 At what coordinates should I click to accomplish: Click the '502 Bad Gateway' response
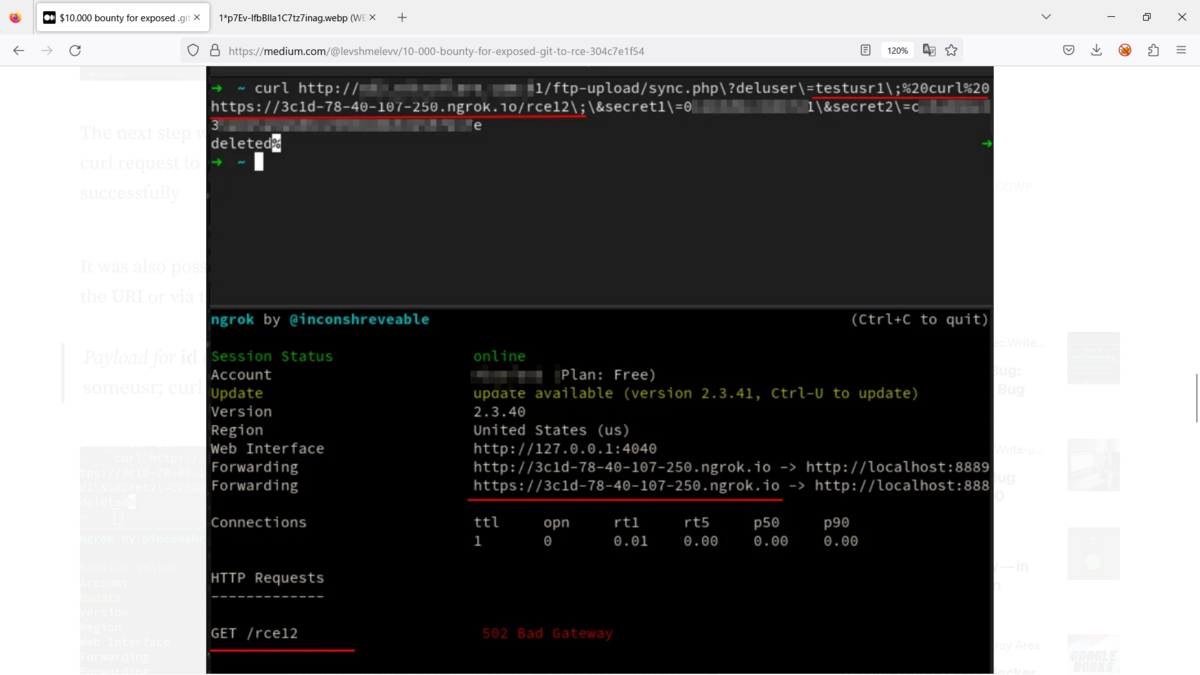(547, 633)
